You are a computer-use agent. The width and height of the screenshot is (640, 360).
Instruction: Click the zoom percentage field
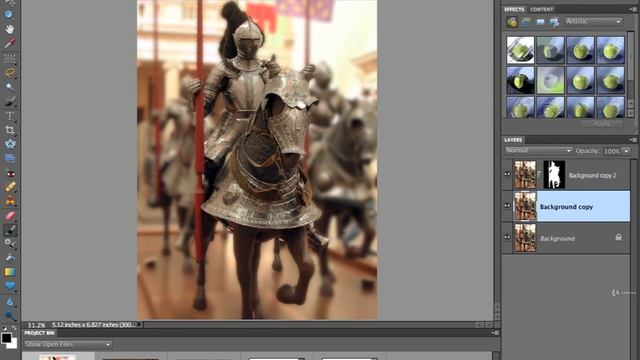(x=36, y=325)
